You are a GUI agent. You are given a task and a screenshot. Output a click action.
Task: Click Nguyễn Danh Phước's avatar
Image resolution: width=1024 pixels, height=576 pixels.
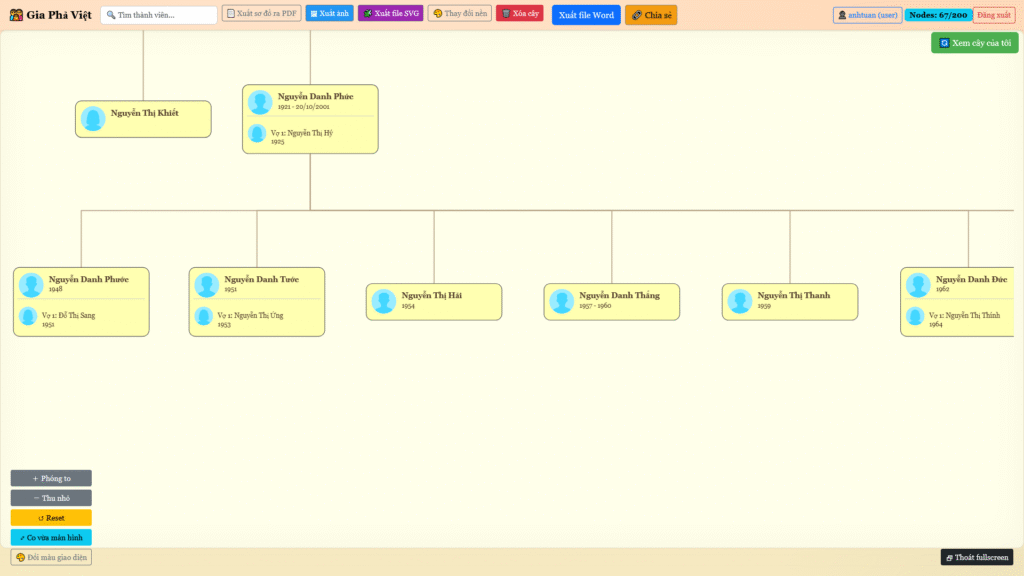coord(31,285)
